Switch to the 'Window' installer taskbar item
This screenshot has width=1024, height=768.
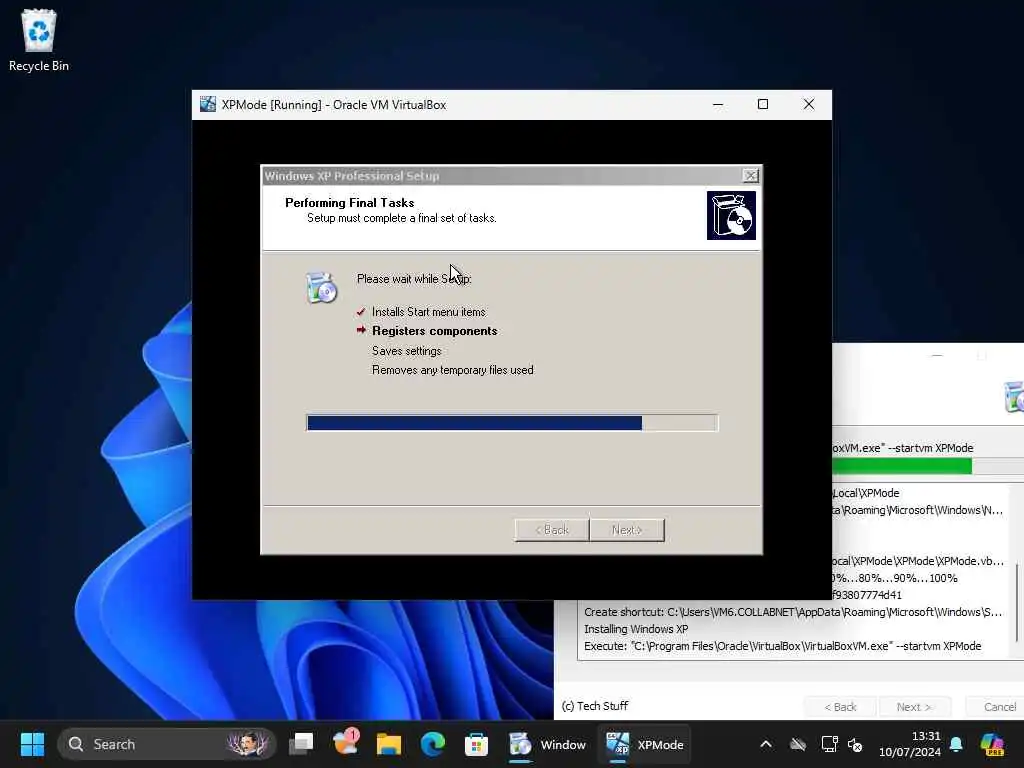click(547, 744)
